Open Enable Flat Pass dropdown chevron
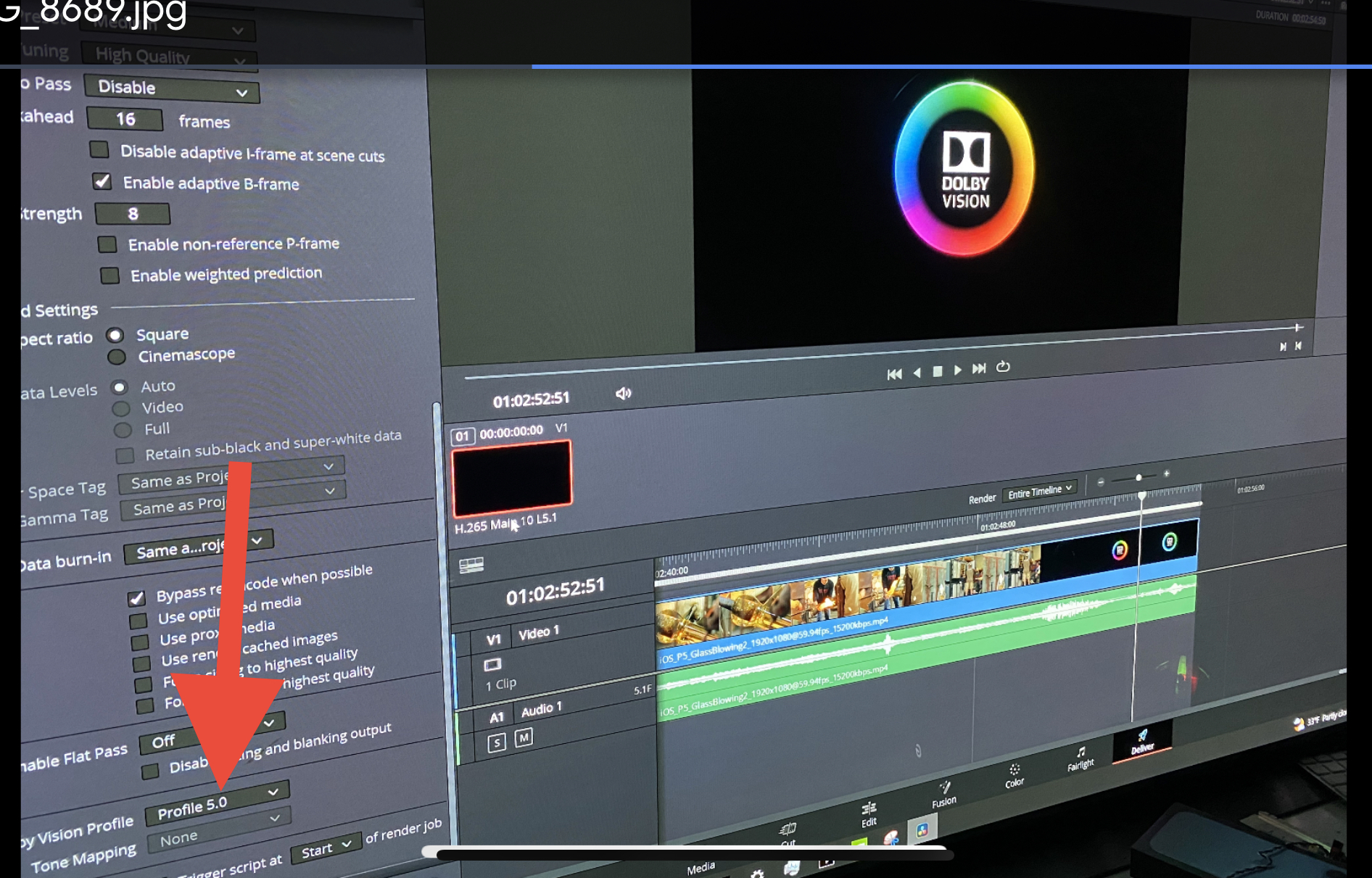Viewport: 1372px width, 878px height. tap(268, 722)
